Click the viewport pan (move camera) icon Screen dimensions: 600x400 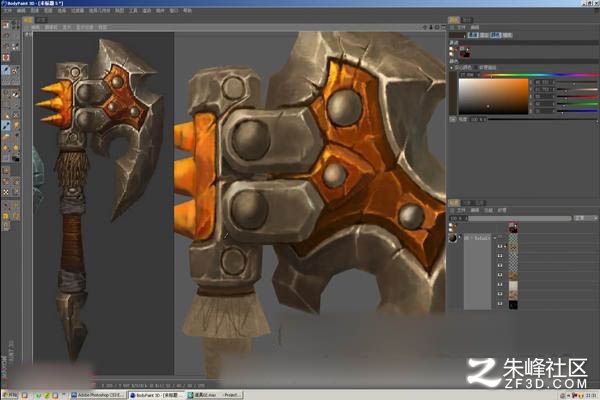coord(425,27)
